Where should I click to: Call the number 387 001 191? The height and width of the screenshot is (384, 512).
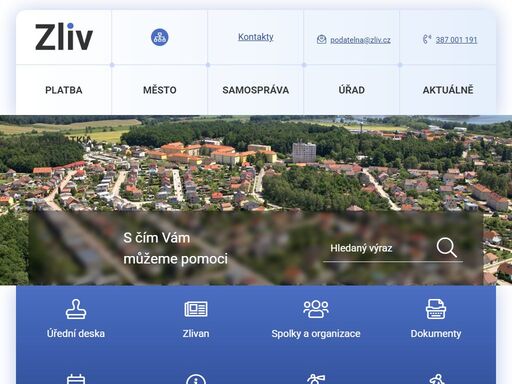456,40
